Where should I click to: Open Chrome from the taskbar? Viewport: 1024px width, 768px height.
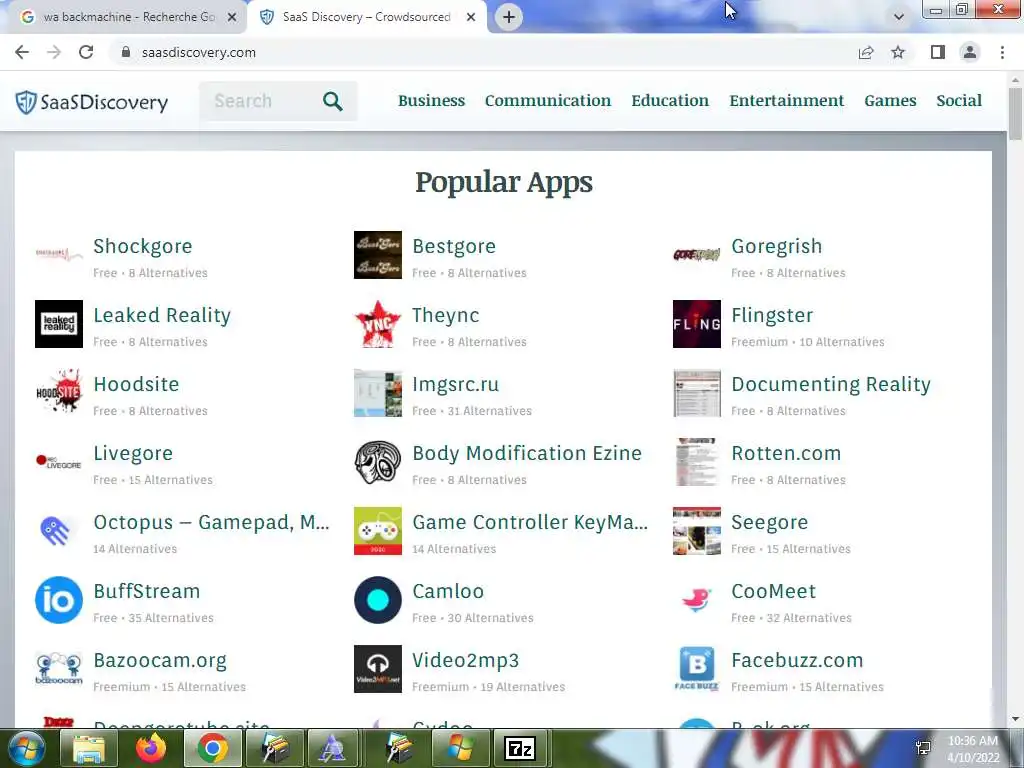pos(212,748)
